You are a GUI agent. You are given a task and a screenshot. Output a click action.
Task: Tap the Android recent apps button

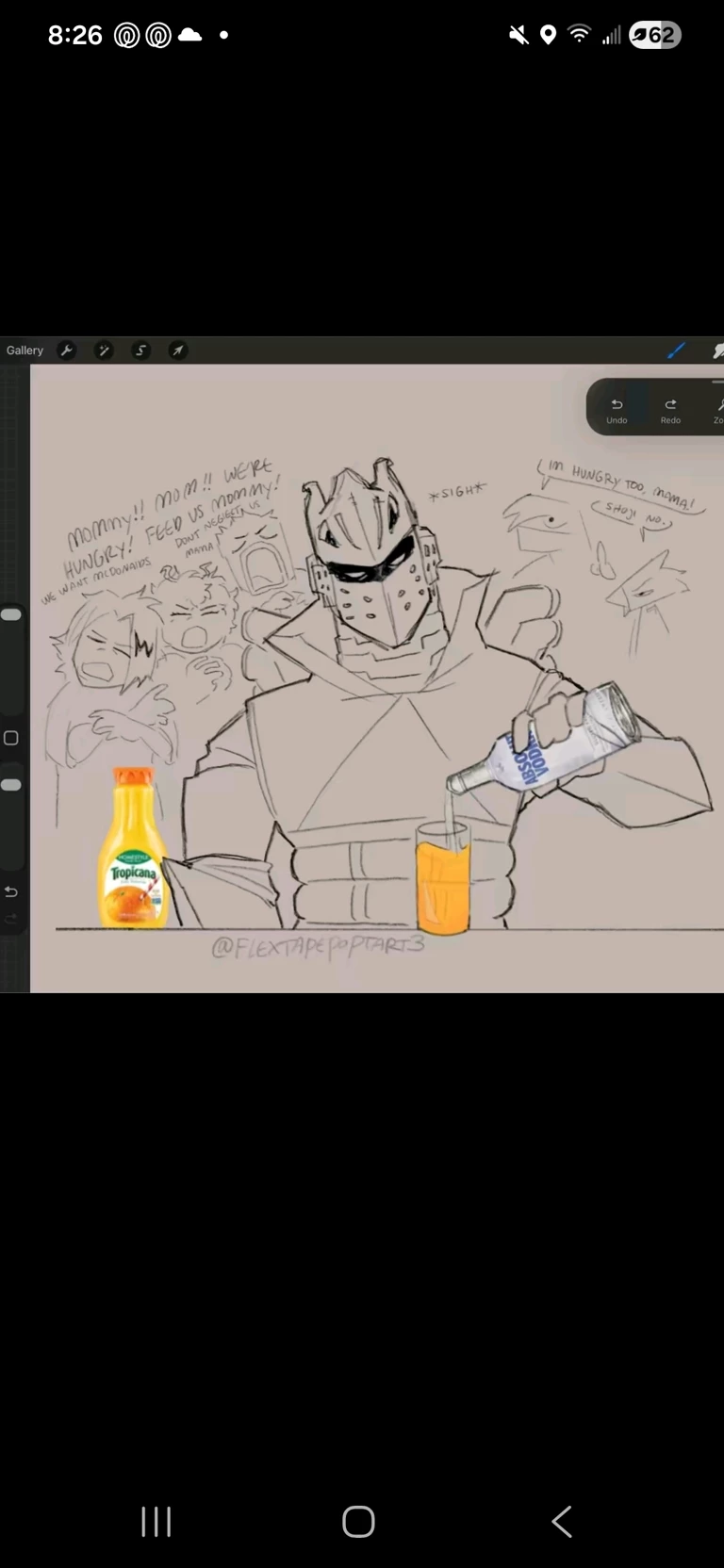tap(156, 1521)
